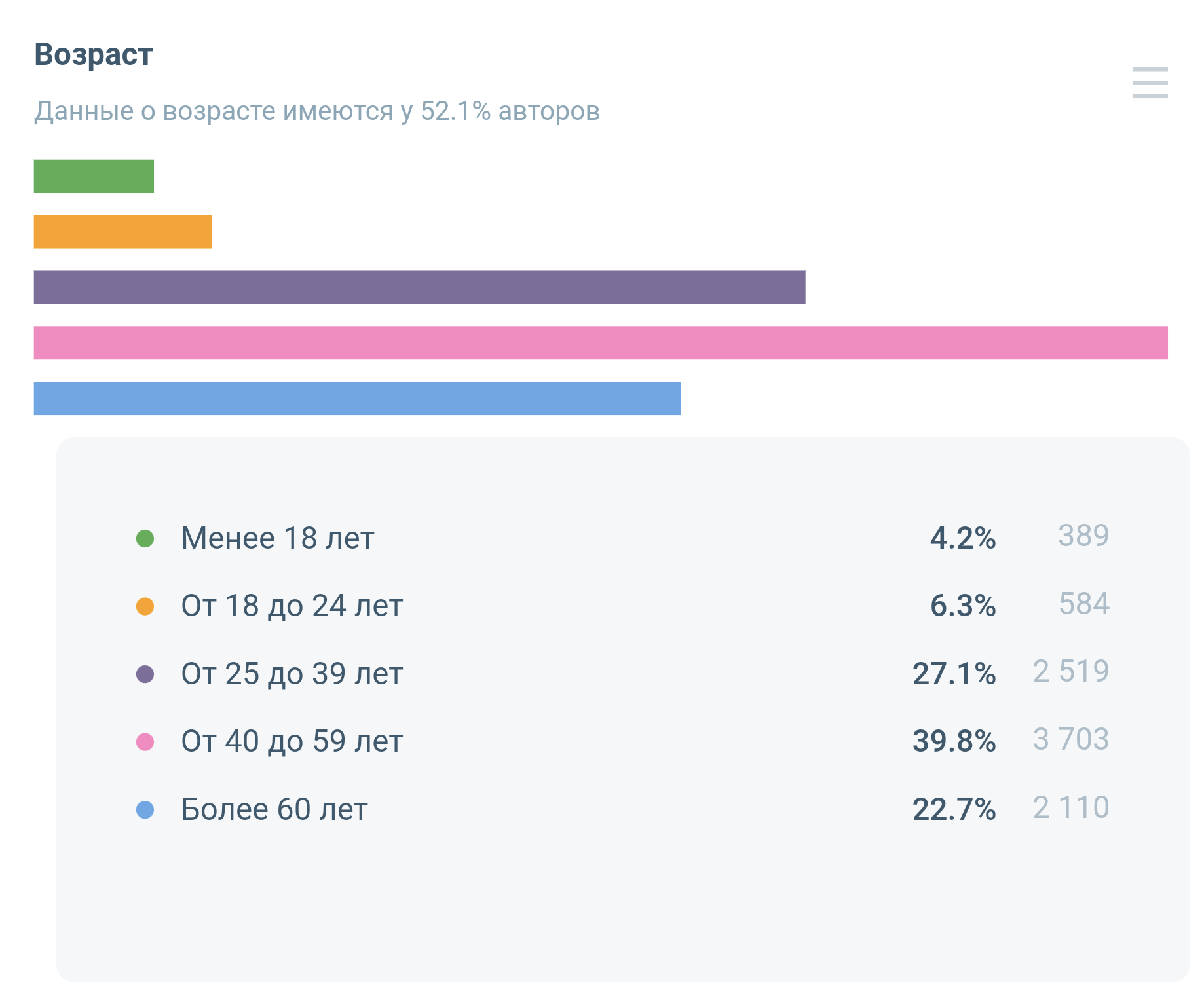Image resolution: width=1204 pixels, height=994 pixels.
Task: Click the orange 18 to 24 bar
Action: coord(122,232)
